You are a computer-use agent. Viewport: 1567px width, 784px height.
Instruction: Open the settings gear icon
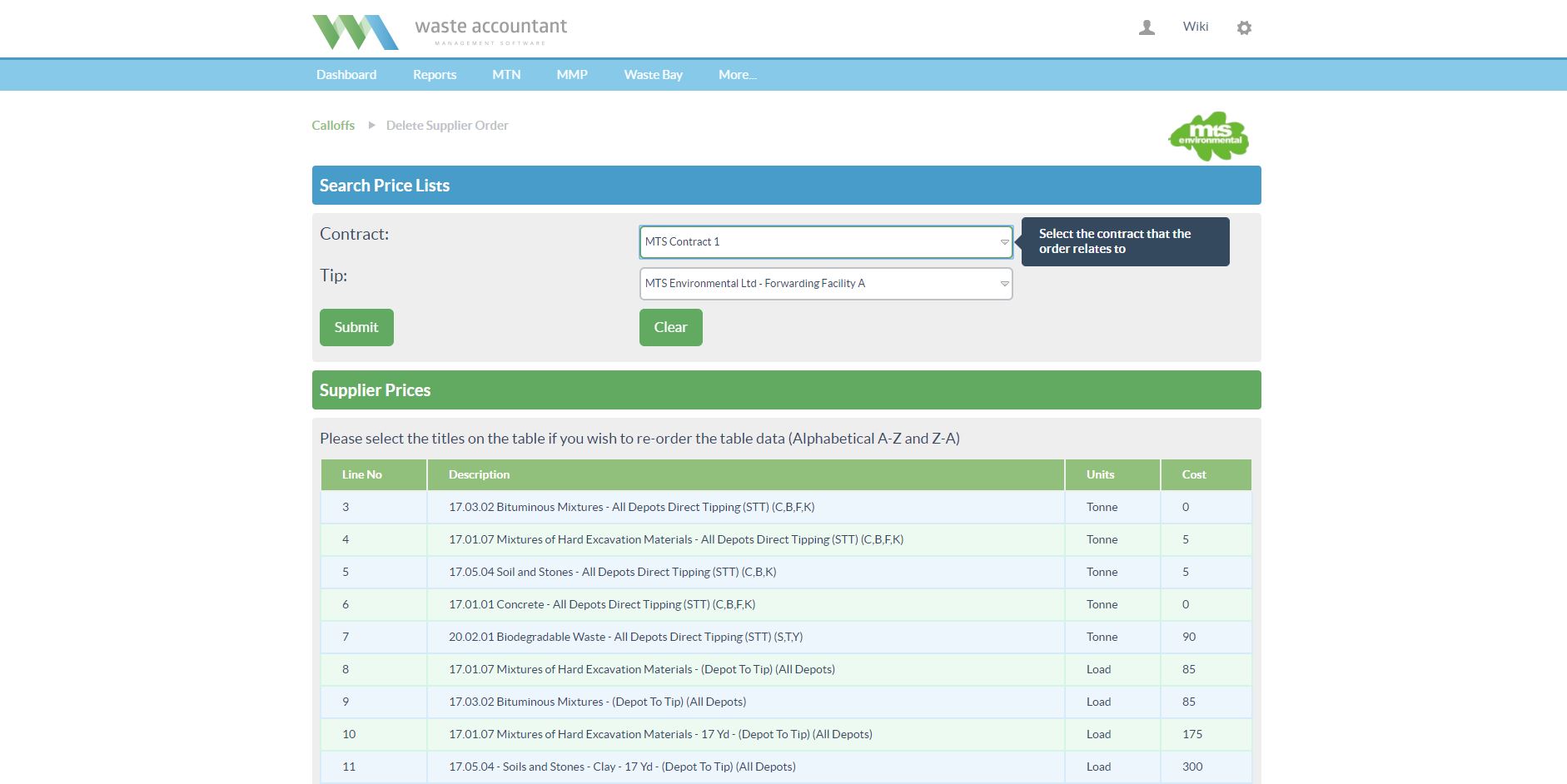(x=1244, y=27)
